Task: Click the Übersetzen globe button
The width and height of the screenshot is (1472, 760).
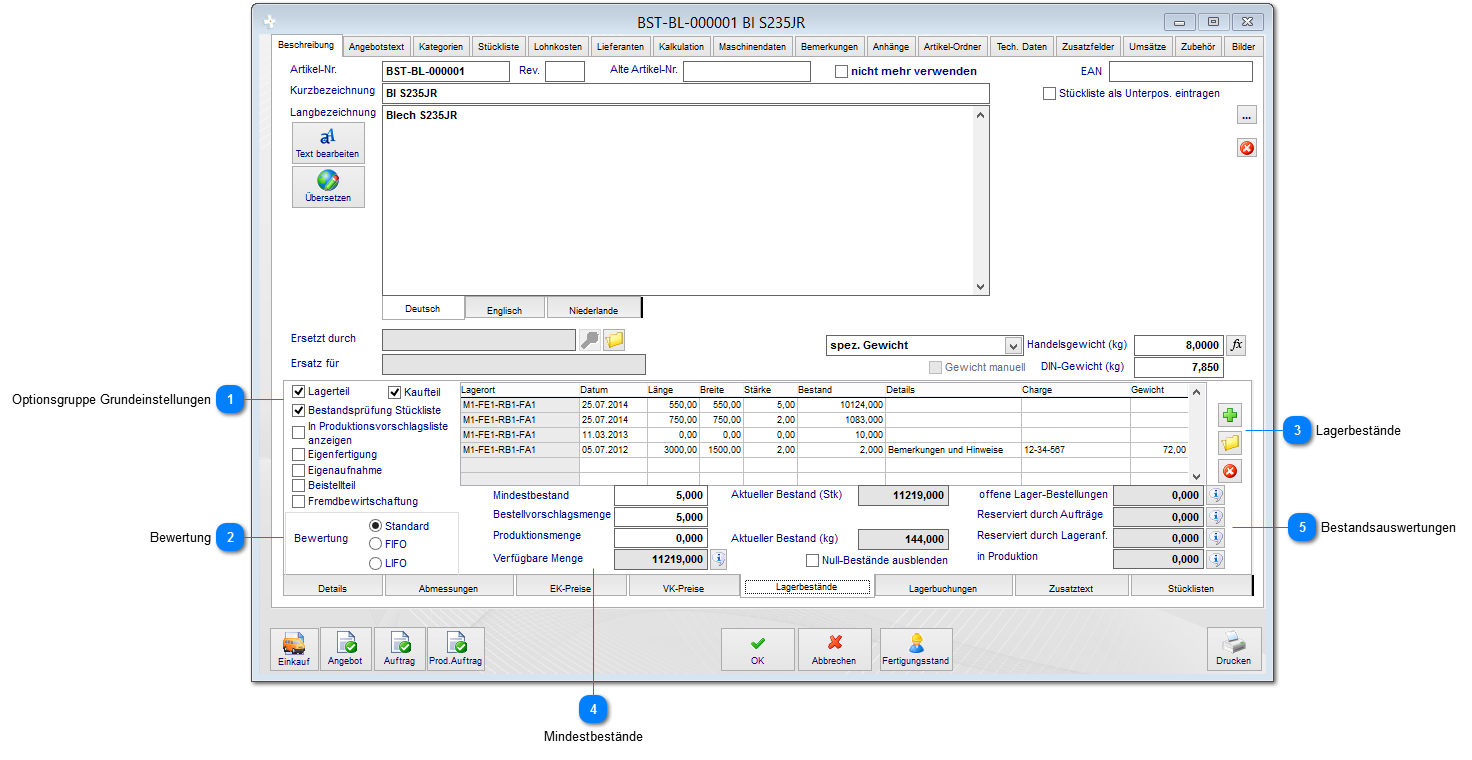Action: (328, 186)
